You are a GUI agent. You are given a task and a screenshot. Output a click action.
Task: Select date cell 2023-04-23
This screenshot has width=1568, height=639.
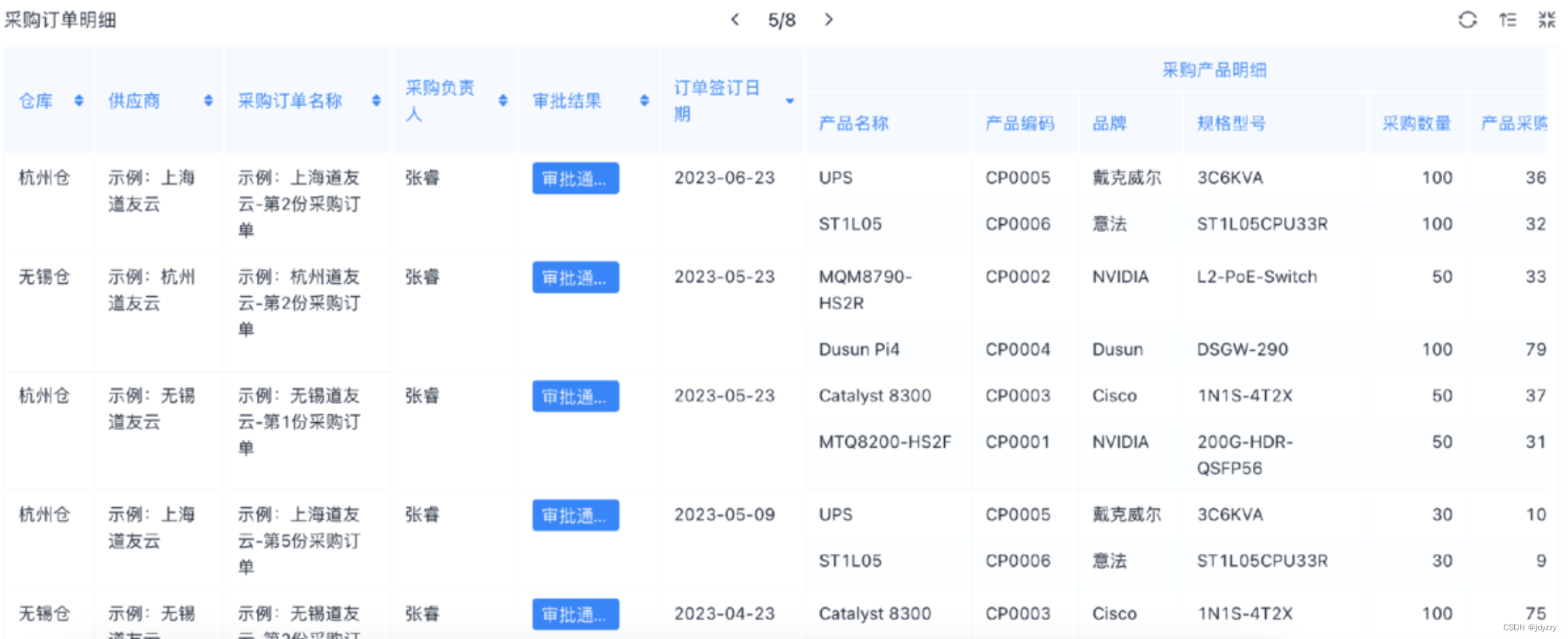[x=724, y=614]
